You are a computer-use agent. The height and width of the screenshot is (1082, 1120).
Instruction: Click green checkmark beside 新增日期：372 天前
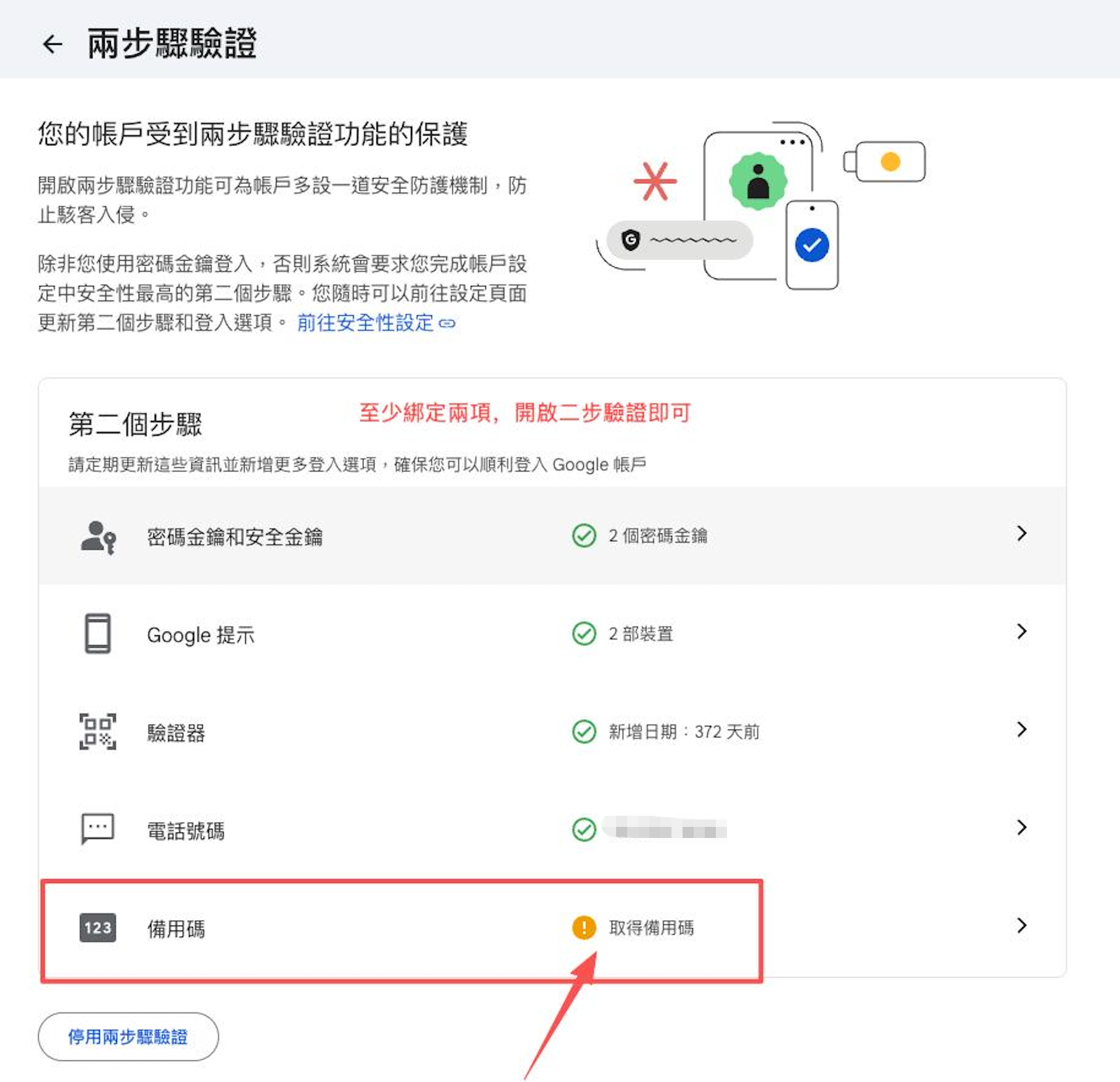[x=584, y=731]
